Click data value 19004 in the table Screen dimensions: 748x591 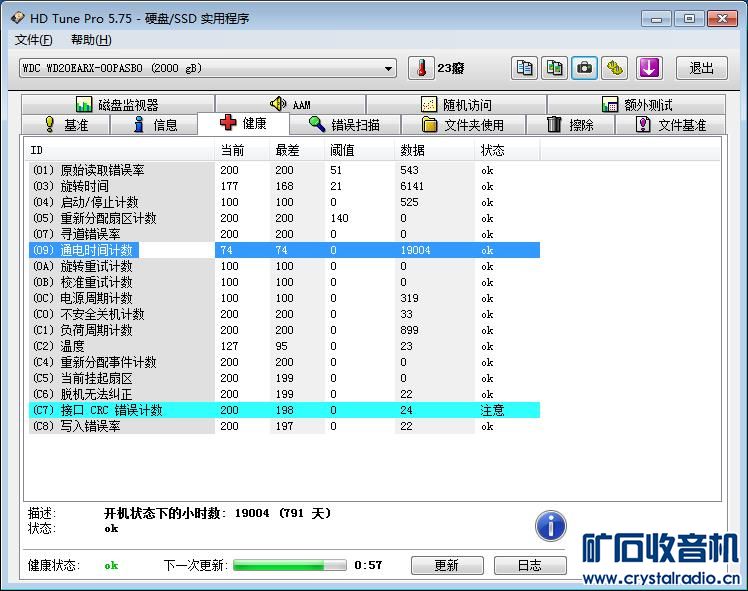tap(416, 250)
